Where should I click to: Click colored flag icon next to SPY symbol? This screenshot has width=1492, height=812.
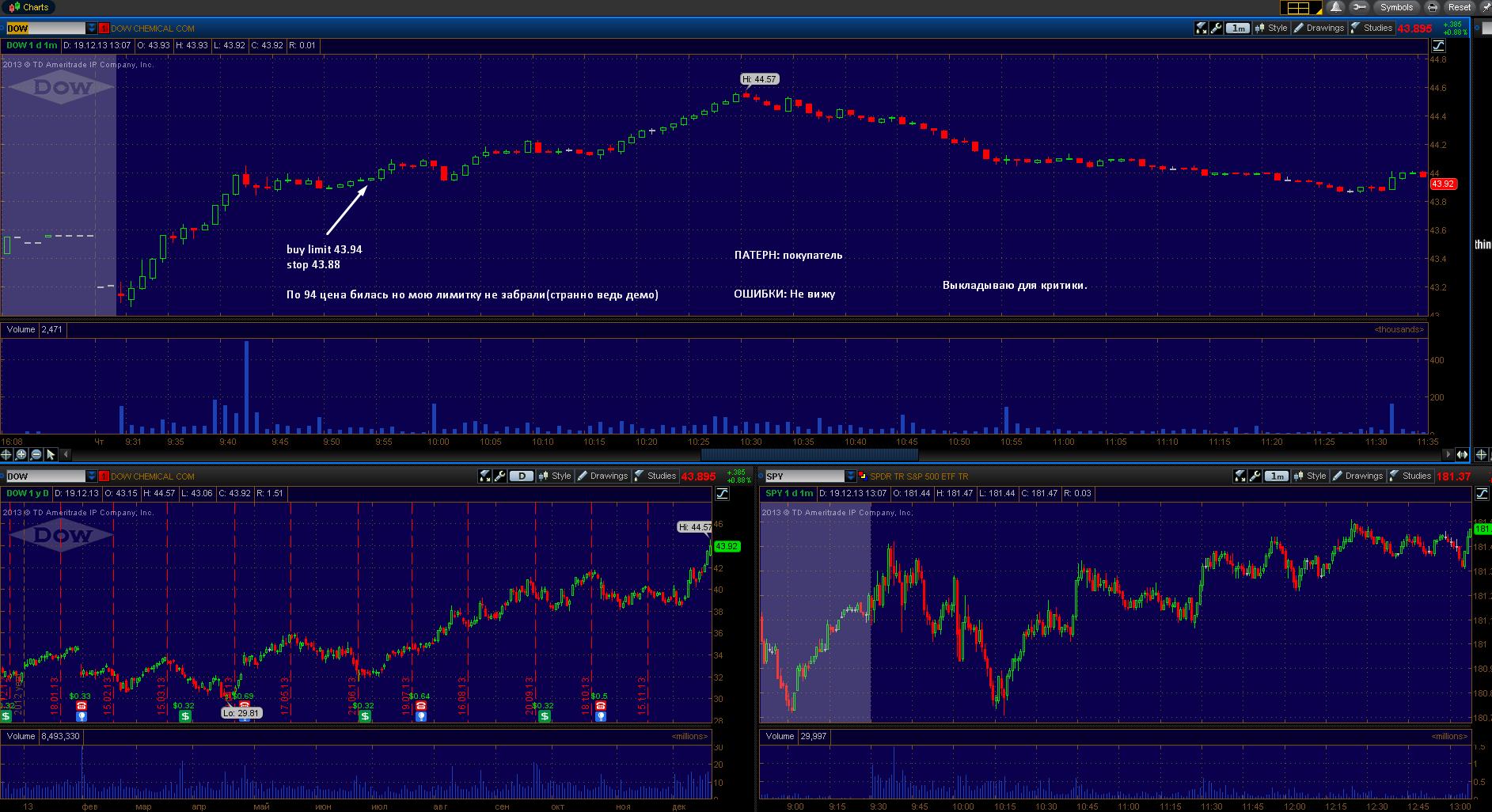pyautogui.click(x=863, y=476)
